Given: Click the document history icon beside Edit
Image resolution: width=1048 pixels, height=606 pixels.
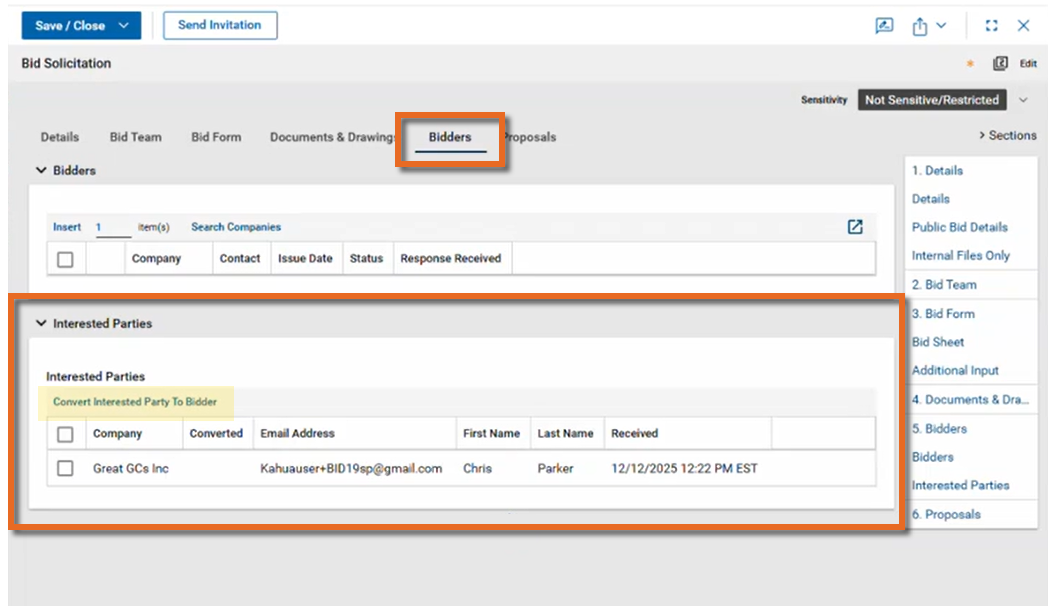Looking at the screenshot, I should coord(1000,63).
